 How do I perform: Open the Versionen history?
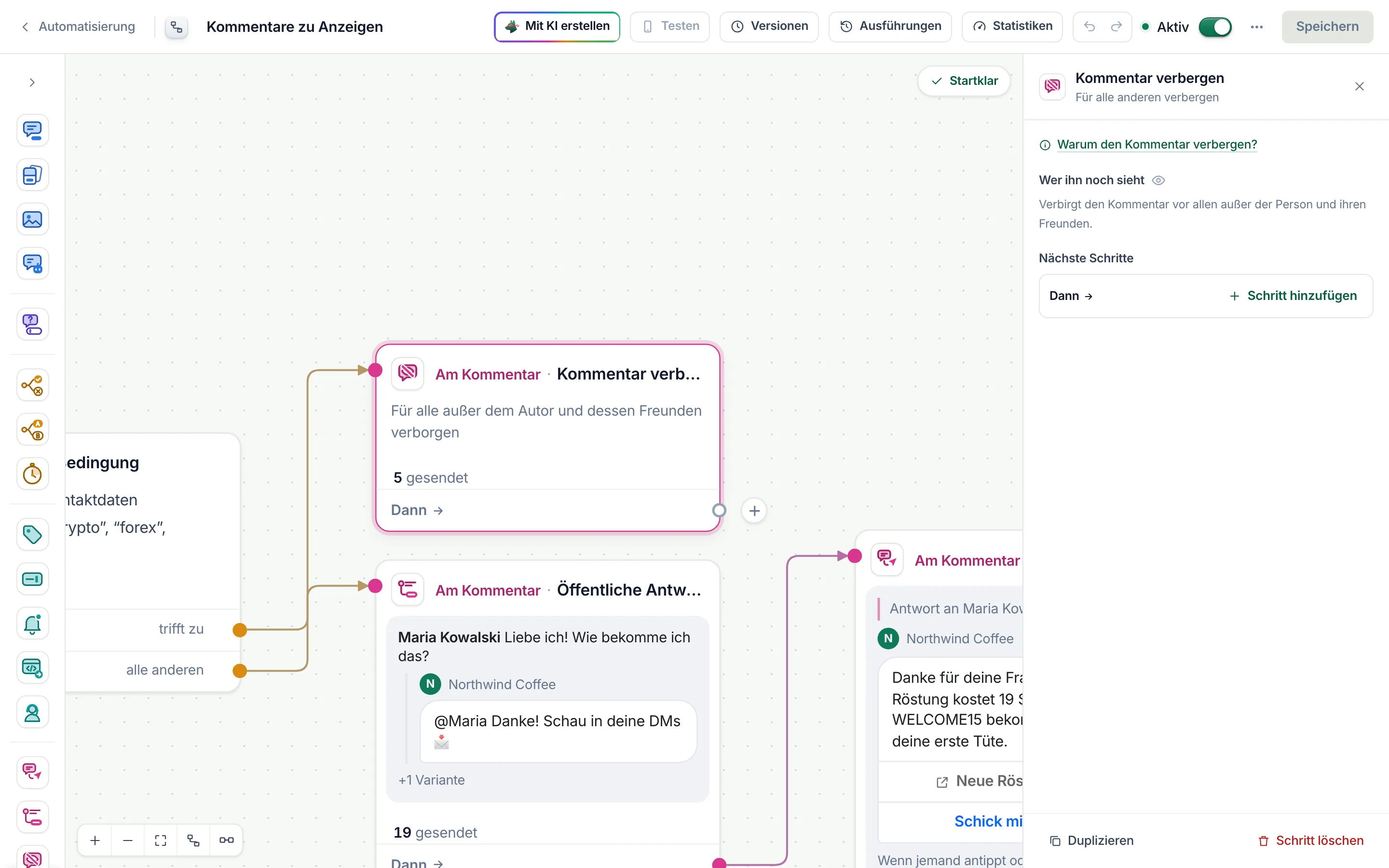pos(769,27)
